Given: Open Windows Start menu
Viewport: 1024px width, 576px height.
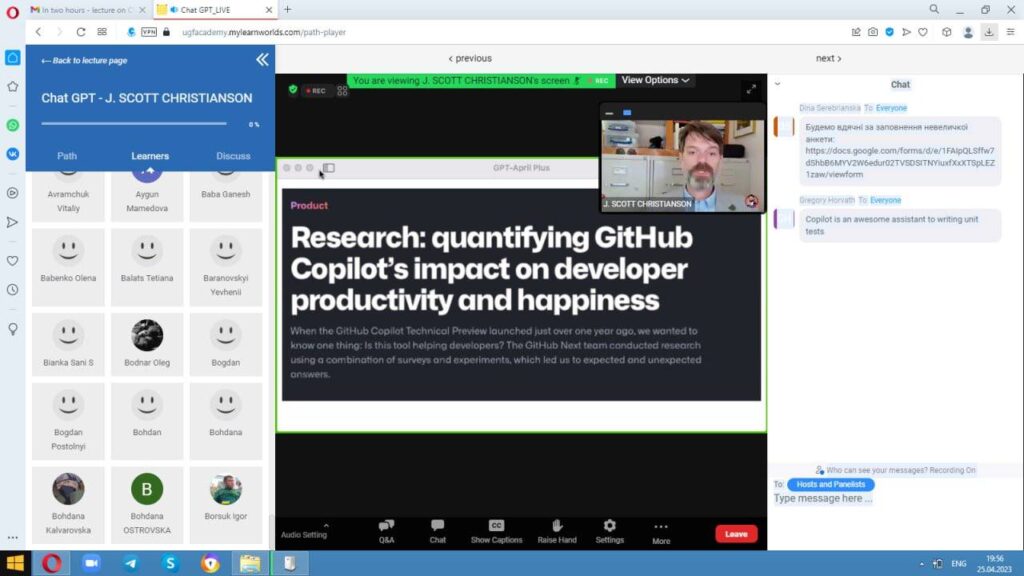Looking at the screenshot, I should coord(14,563).
